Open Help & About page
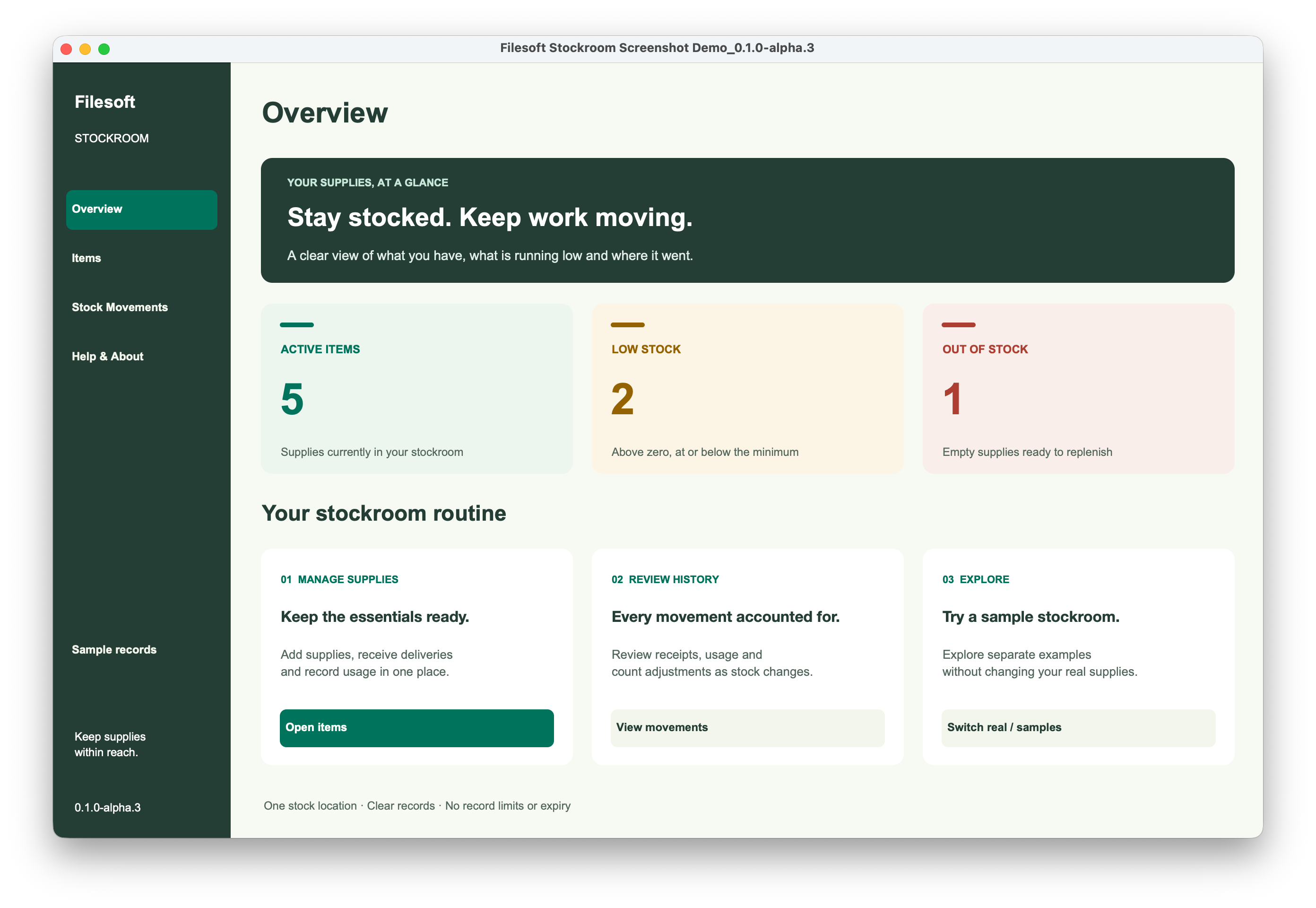 coord(142,357)
